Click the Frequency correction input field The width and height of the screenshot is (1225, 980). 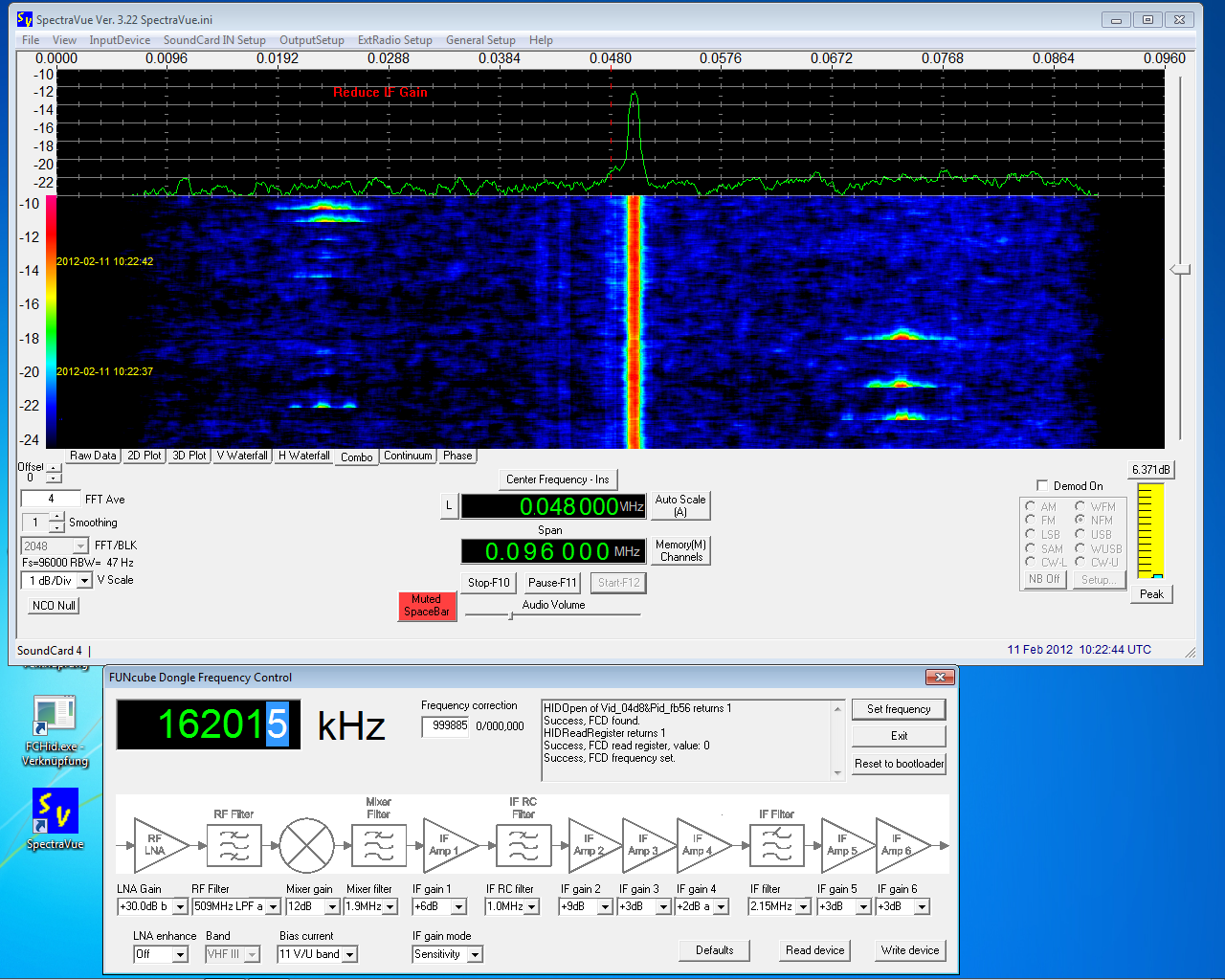[447, 726]
